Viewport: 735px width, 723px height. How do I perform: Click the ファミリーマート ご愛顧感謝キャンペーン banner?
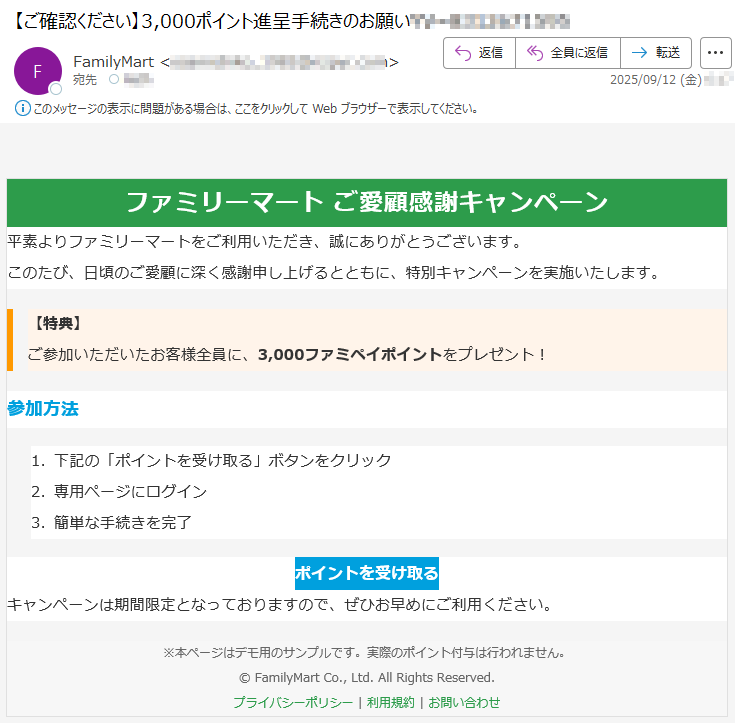click(x=367, y=203)
